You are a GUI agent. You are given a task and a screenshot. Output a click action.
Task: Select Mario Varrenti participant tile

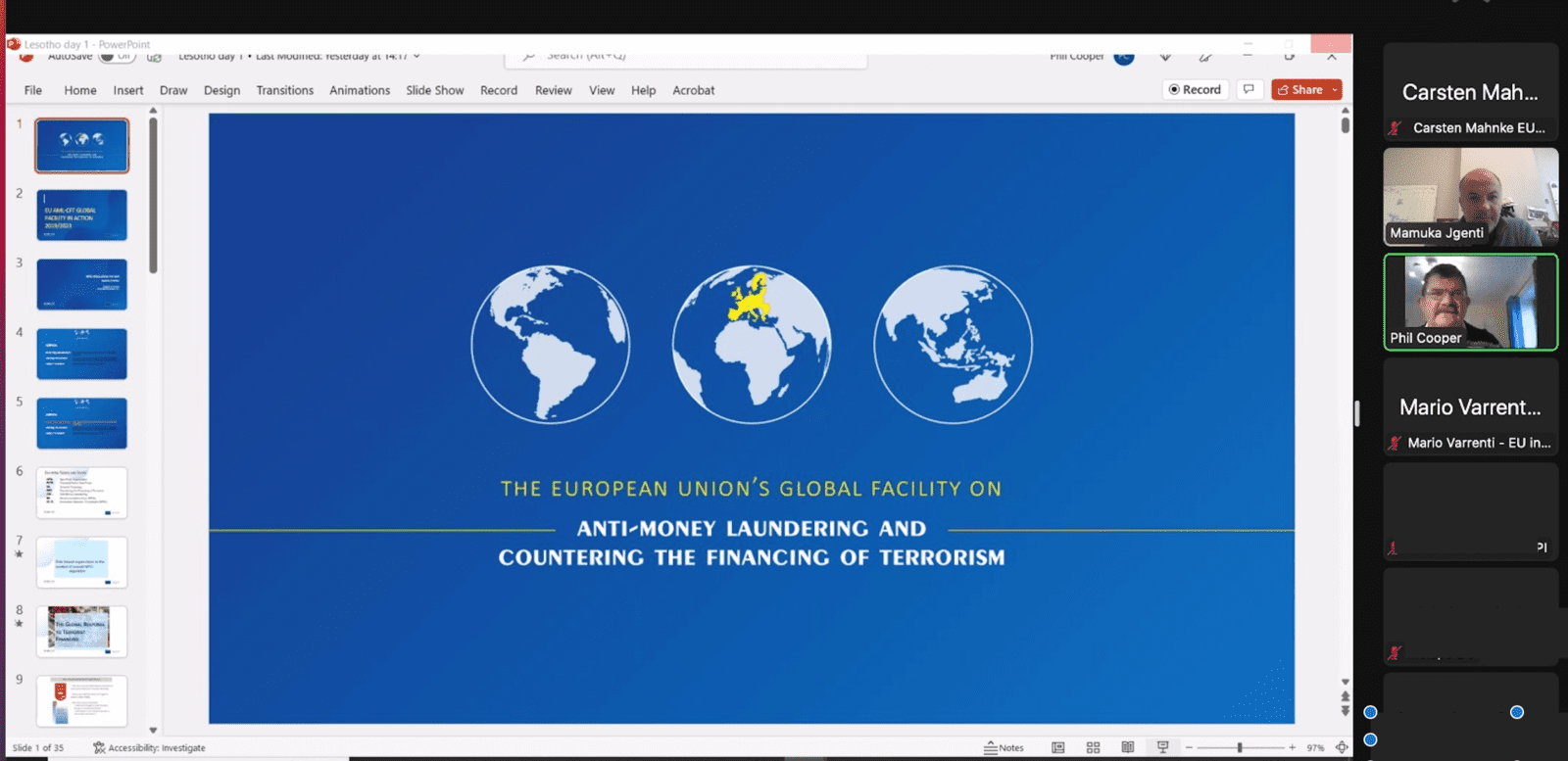[1470, 406]
